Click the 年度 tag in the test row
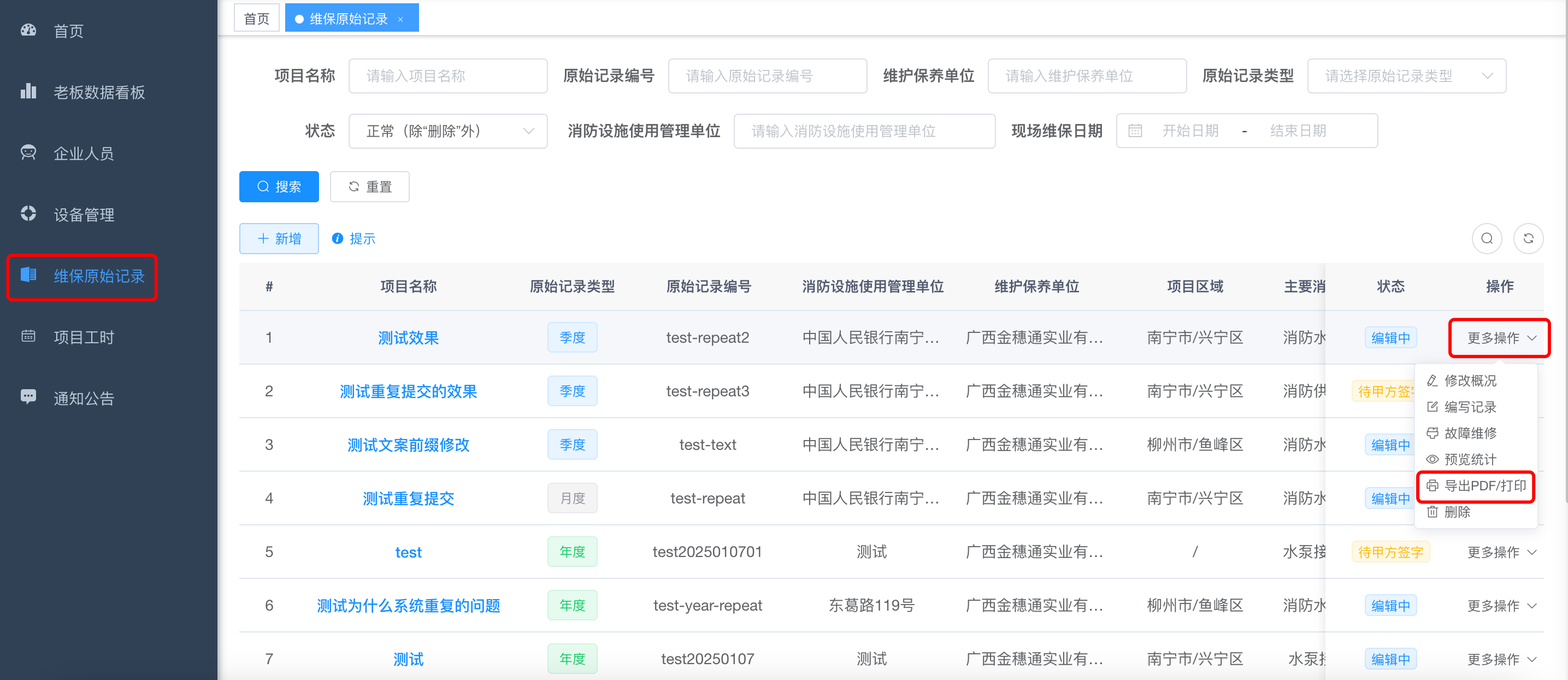The height and width of the screenshot is (680, 1568). coord(572,552)
